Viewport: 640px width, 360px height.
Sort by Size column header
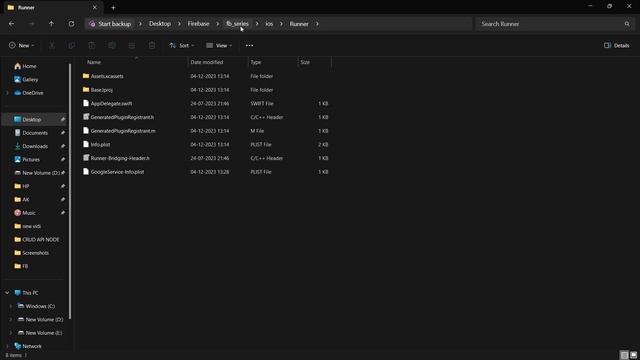[305, 62]
